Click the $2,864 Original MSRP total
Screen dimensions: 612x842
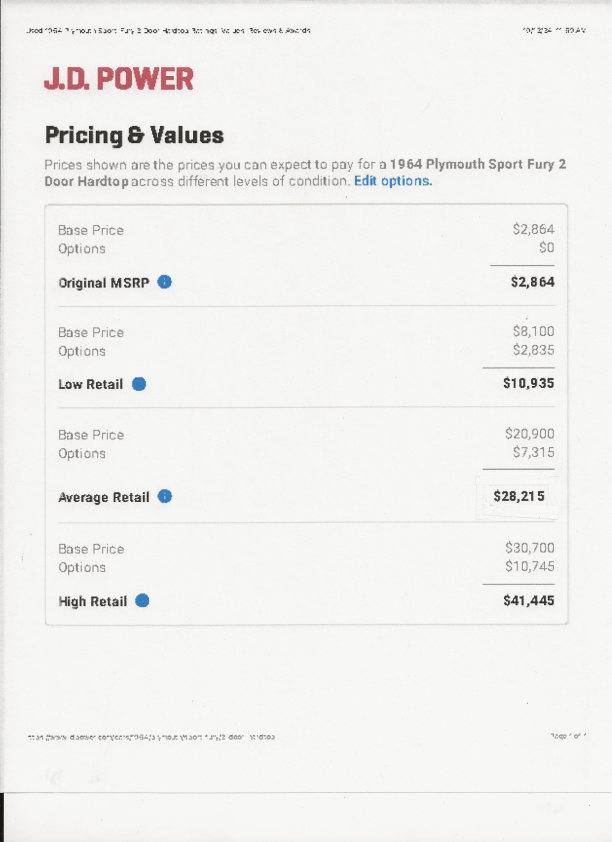(x=533, y=282)
